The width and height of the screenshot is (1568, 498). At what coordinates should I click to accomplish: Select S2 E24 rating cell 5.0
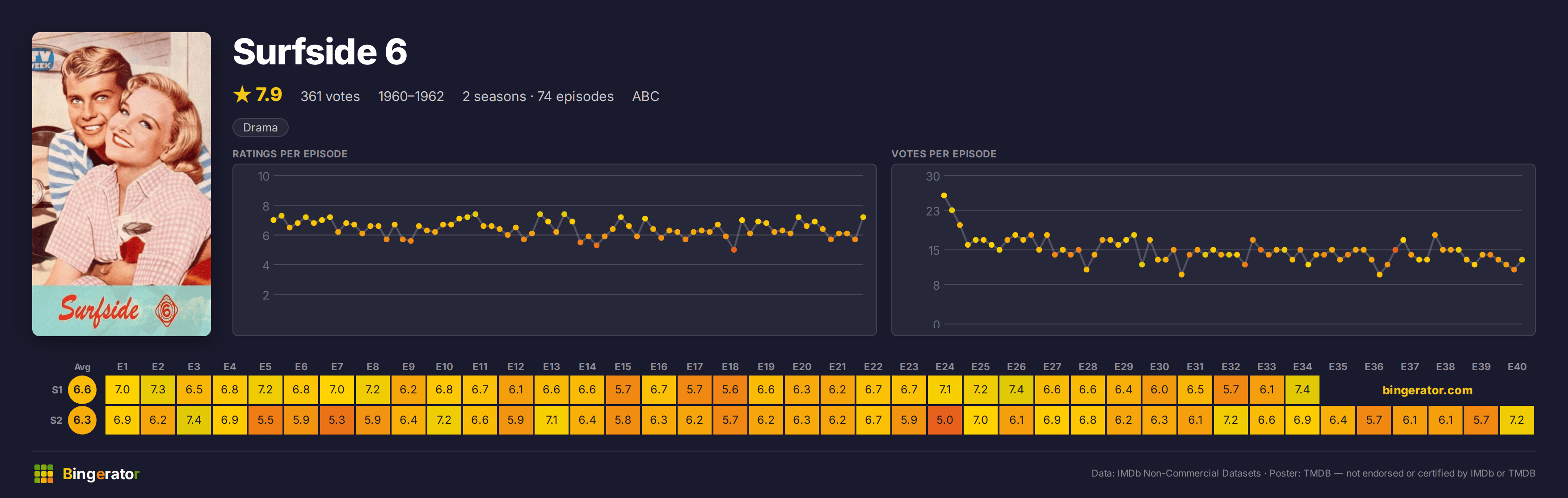click(x=945, y=420)
